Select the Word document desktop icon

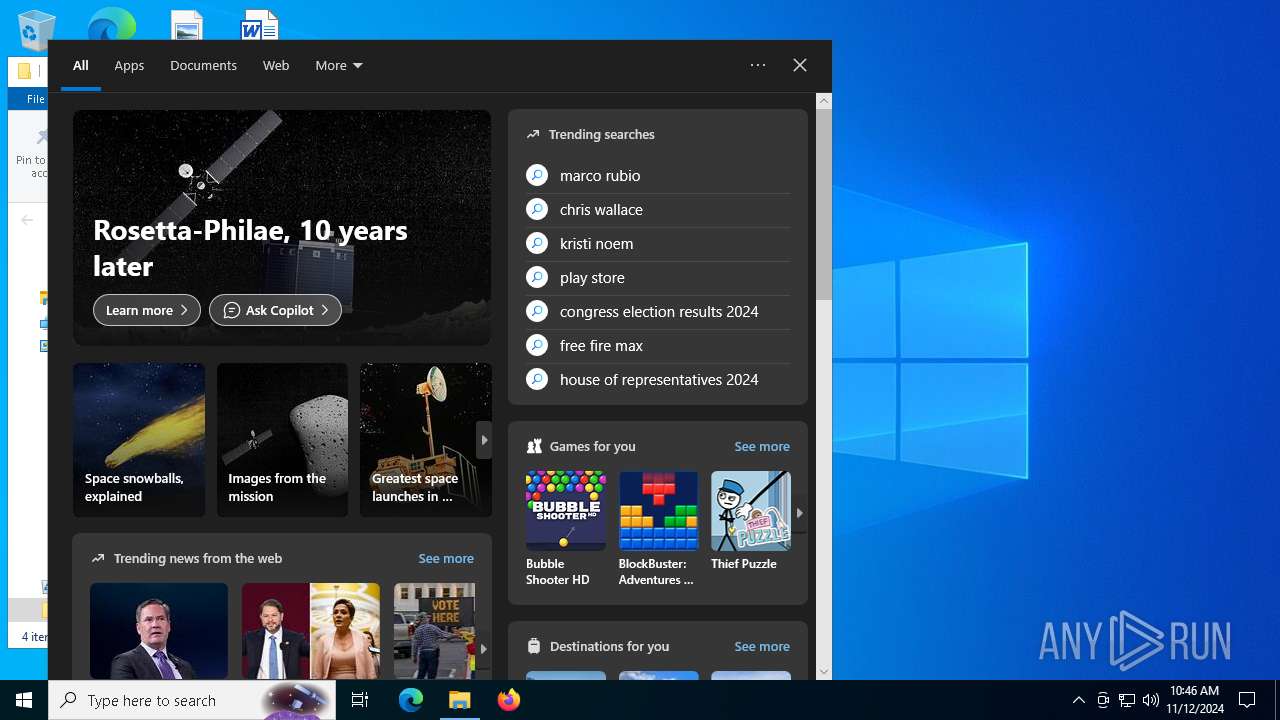tap(260, 25)
